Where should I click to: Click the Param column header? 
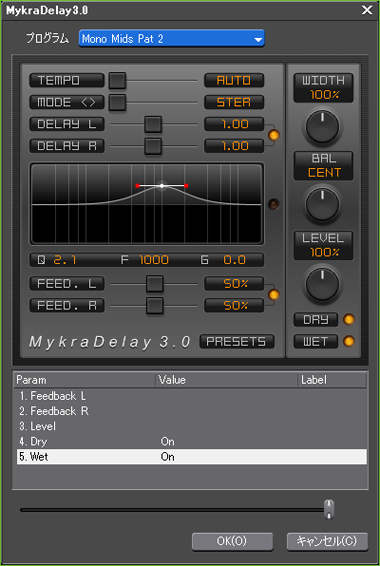[x=85, y=380]
